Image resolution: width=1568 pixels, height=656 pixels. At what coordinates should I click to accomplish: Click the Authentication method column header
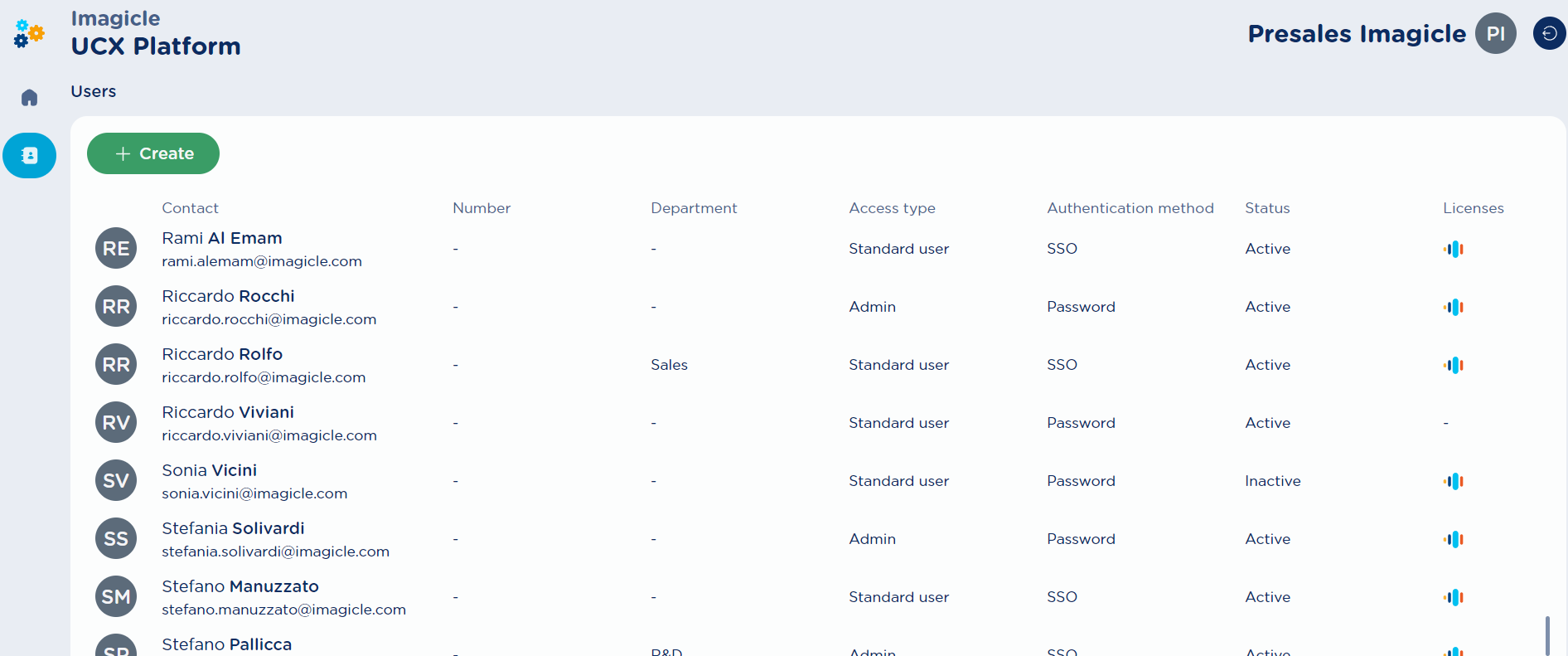pos(1130,208)
